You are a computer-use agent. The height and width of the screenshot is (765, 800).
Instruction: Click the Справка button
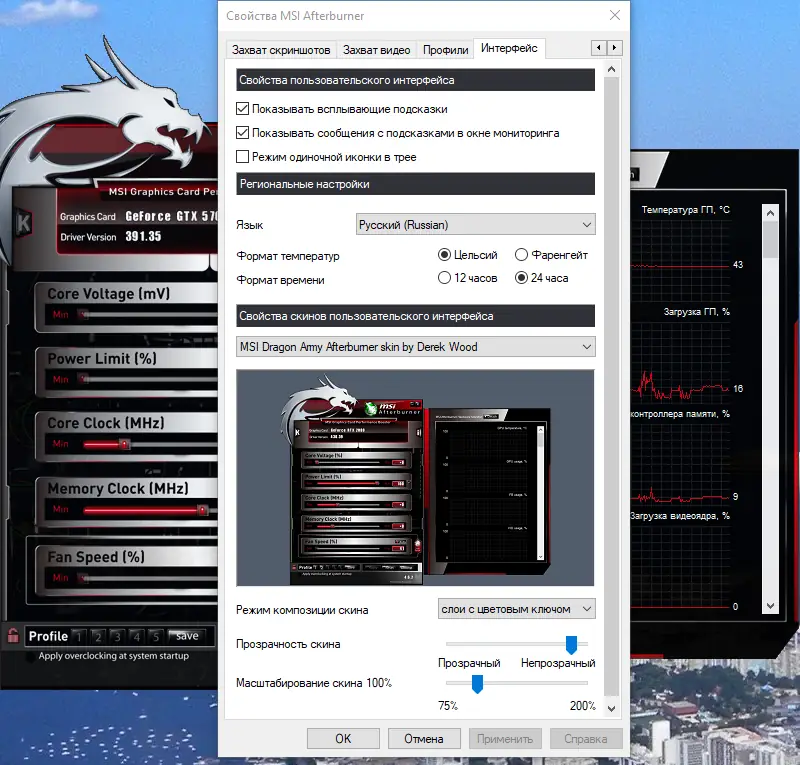(586, 738)
